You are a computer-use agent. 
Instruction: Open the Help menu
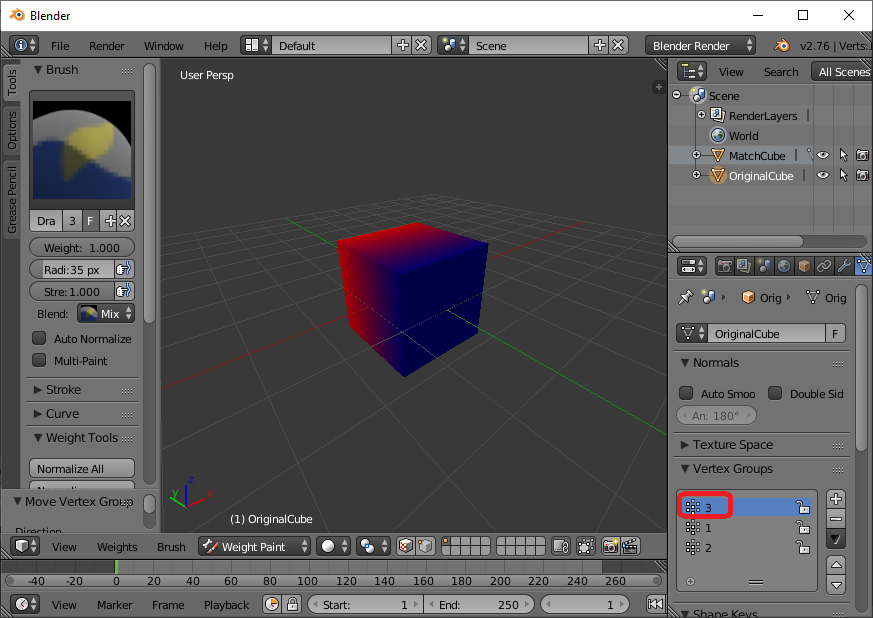coord(215,46)
